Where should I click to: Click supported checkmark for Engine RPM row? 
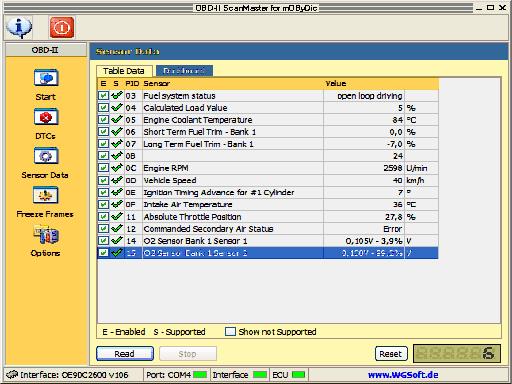coord(117,168)
